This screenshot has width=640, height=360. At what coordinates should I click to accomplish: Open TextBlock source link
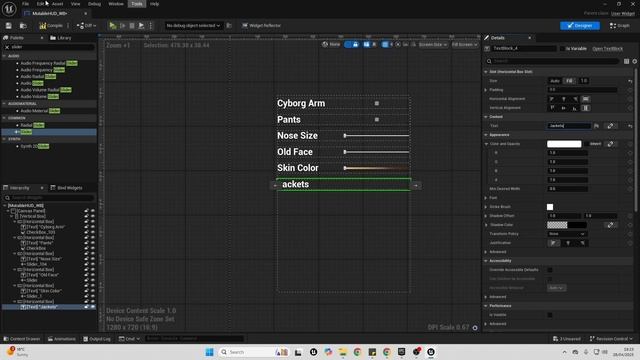coord(607,49)
